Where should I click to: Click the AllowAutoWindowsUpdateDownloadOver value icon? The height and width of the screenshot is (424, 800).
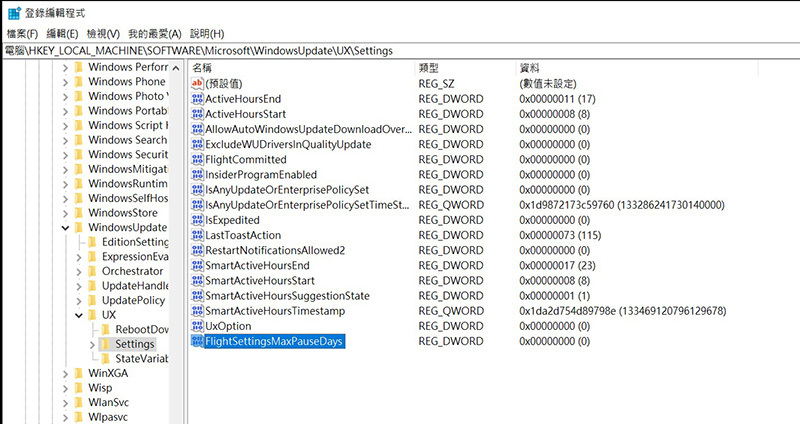[x=197, y=129]
